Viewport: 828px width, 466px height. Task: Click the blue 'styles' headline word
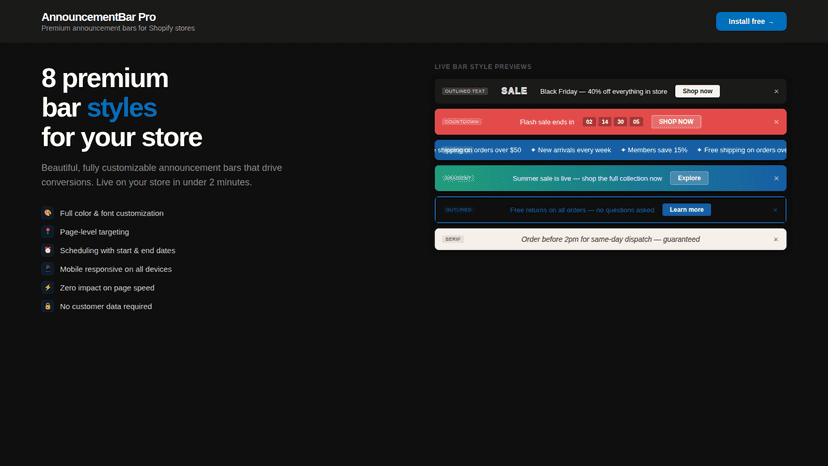pyautogui.click(x=121, y=108)
